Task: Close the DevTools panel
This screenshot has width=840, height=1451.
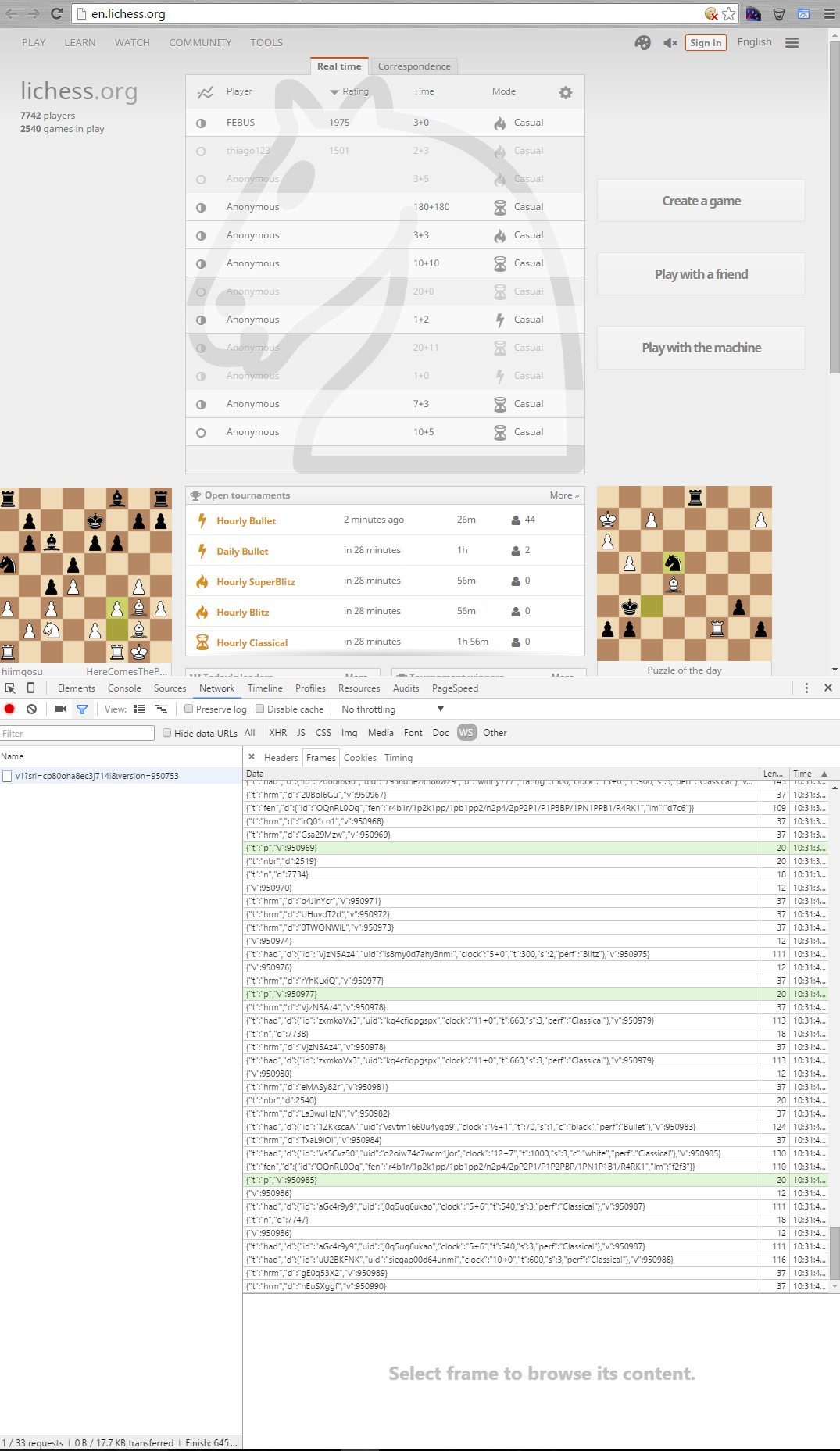Action: (x=828, y=688)
